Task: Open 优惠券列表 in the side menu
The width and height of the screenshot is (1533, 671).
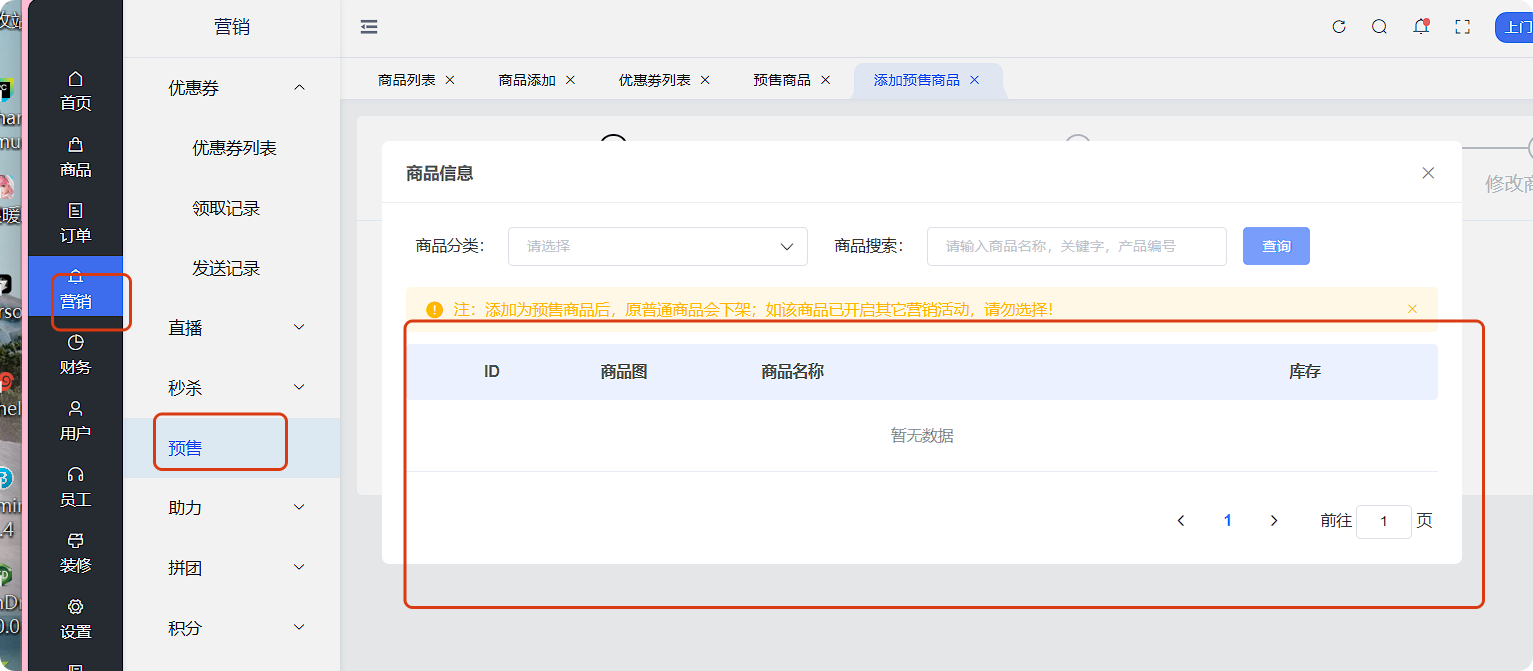Action: coord(234,148)
